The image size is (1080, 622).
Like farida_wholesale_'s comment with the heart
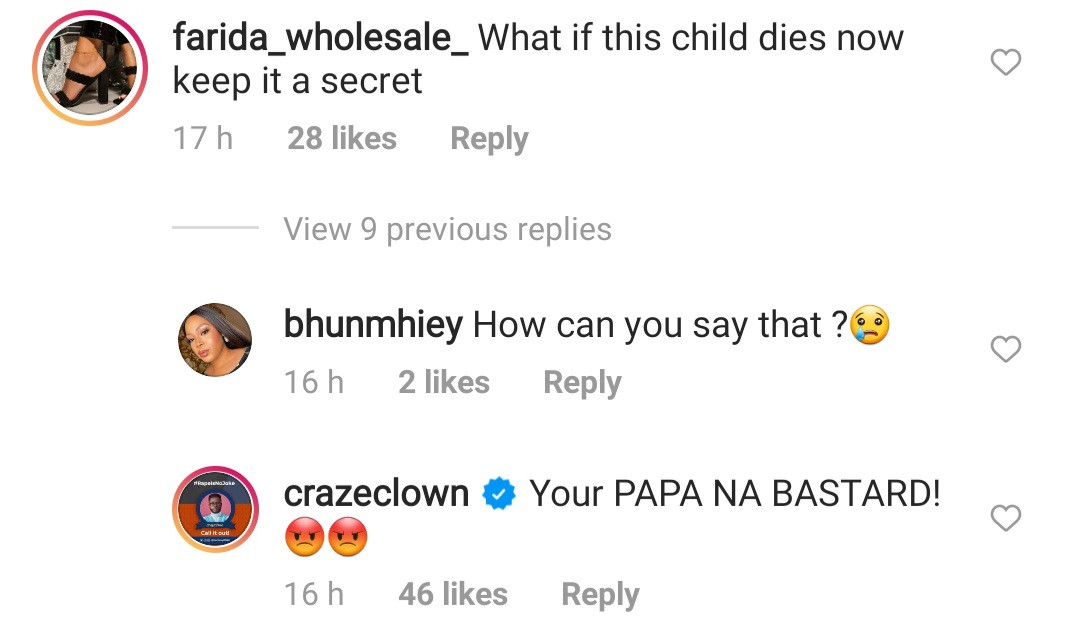tap(1005, 64)
